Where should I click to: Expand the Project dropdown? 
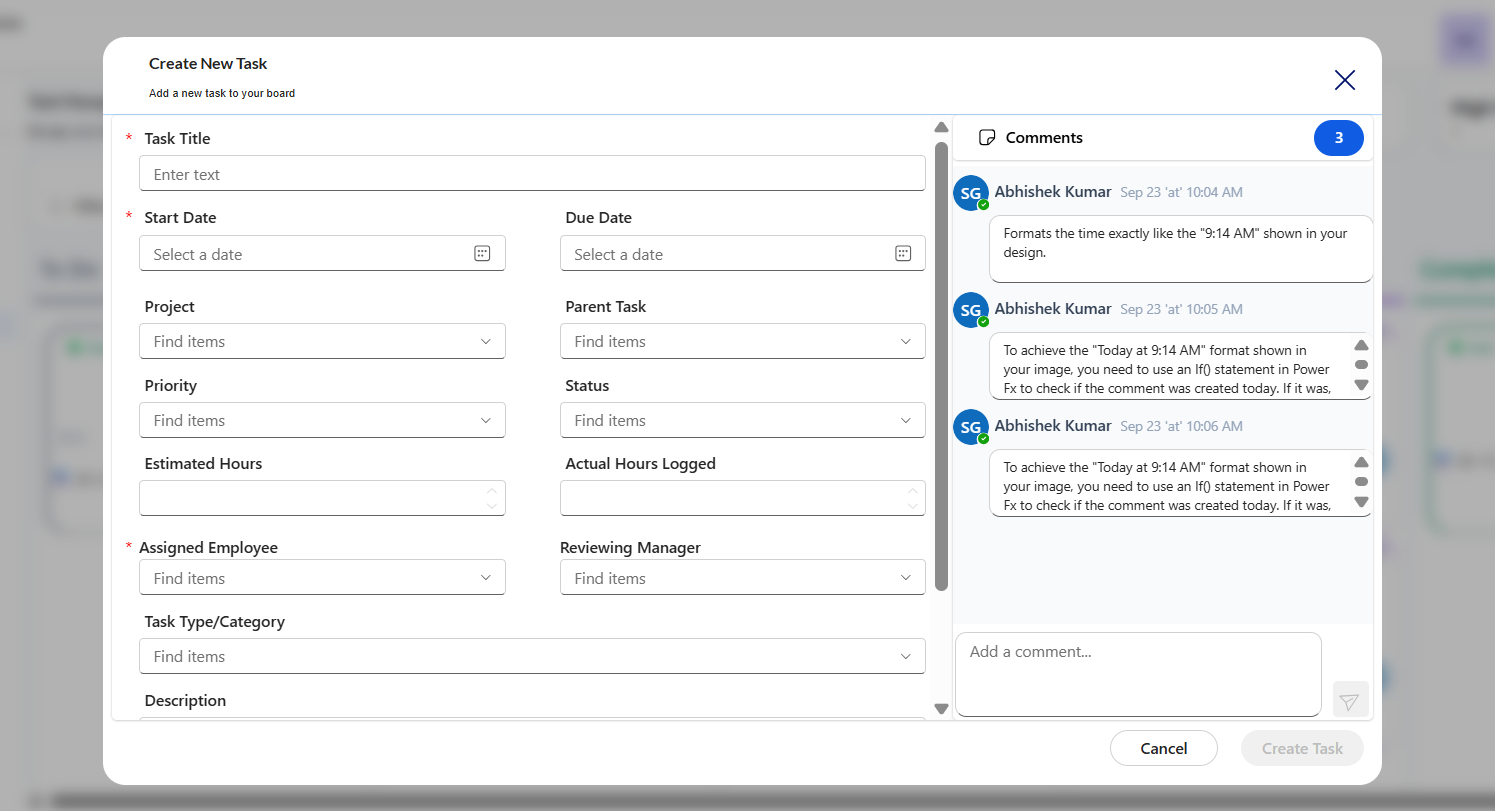point(486,341)
